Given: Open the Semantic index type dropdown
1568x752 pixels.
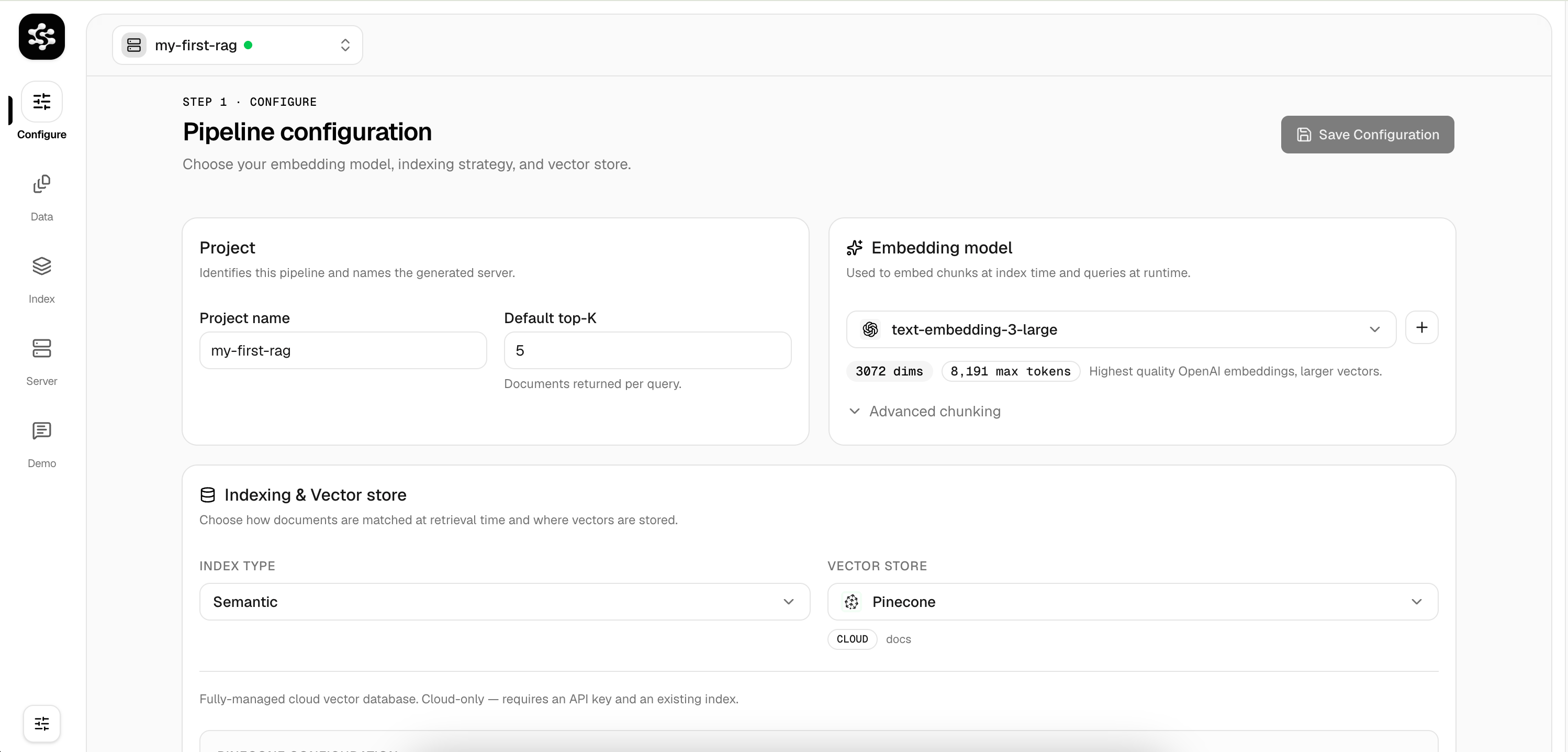Looking at the screenshot, I should coord(505,602).
